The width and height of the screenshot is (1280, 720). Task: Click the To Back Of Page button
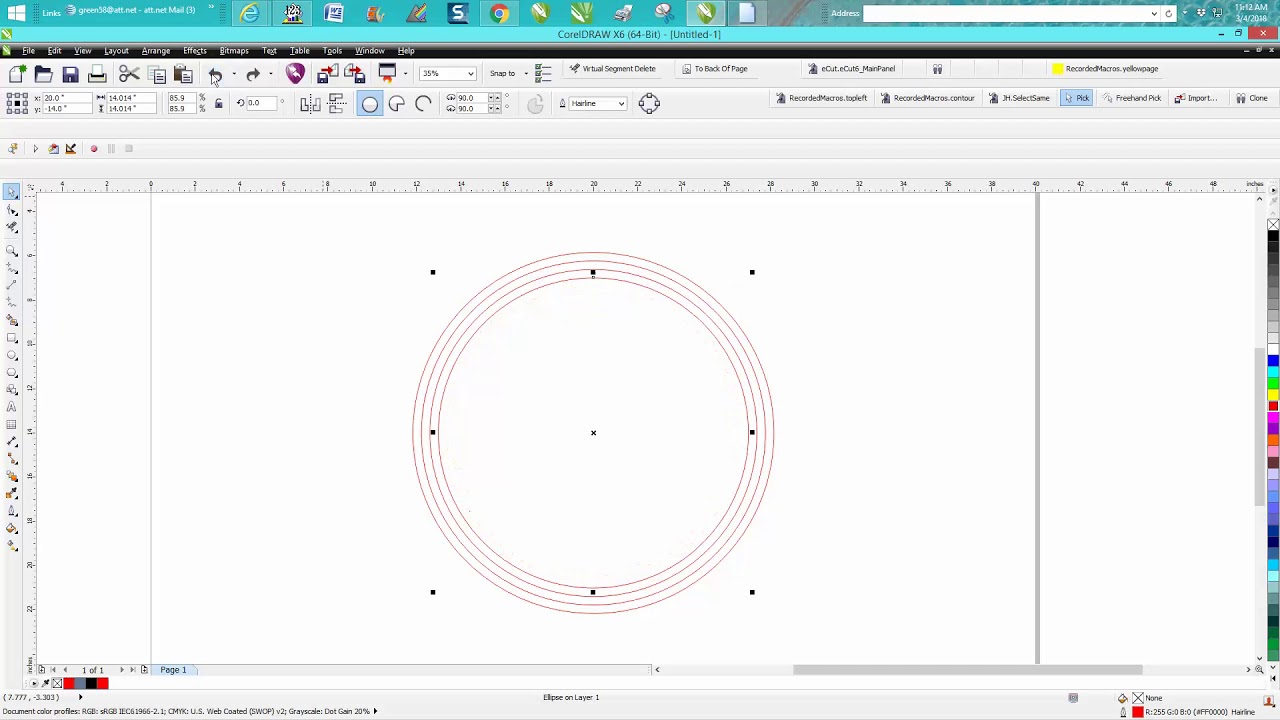(715, 69)
